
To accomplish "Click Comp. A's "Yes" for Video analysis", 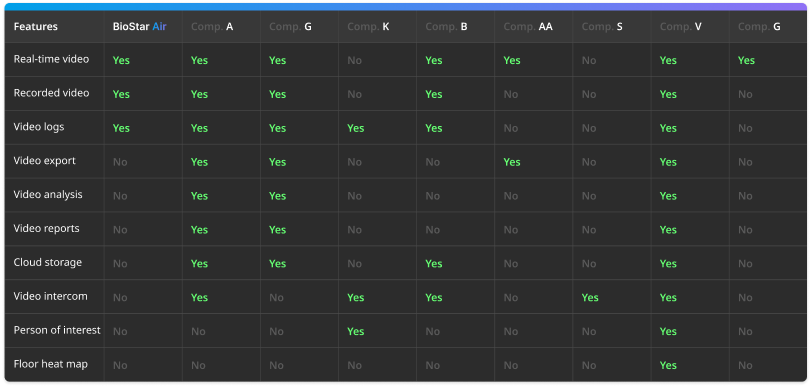I will (199, 196).
